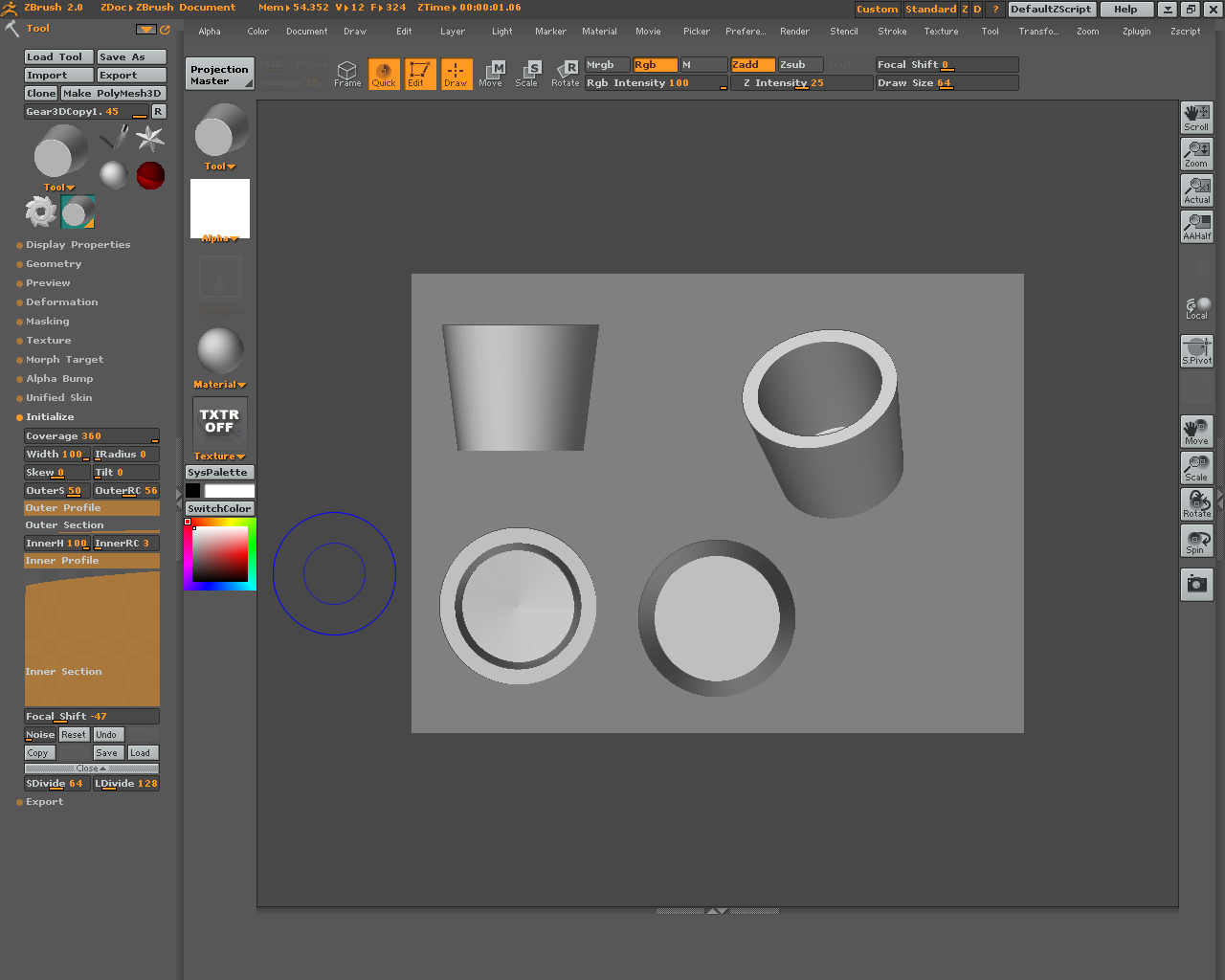Enable Zsub sculpting mode

coord(800,65)
